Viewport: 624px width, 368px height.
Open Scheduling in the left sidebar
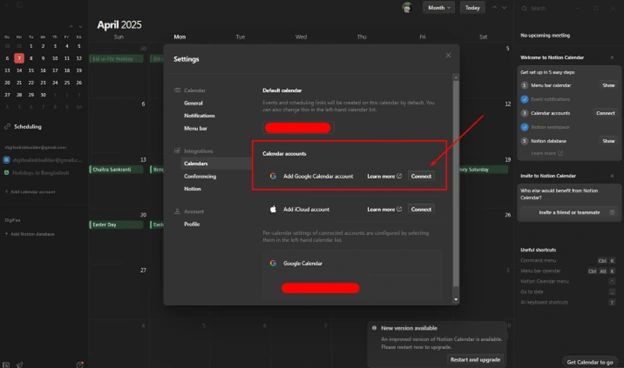point(27,127)
